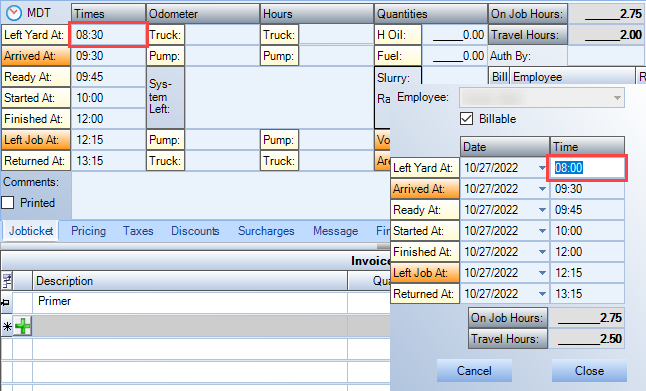Toggle the Printed checkbox
This screenshot has height=391, width=646.
point(8,203)
